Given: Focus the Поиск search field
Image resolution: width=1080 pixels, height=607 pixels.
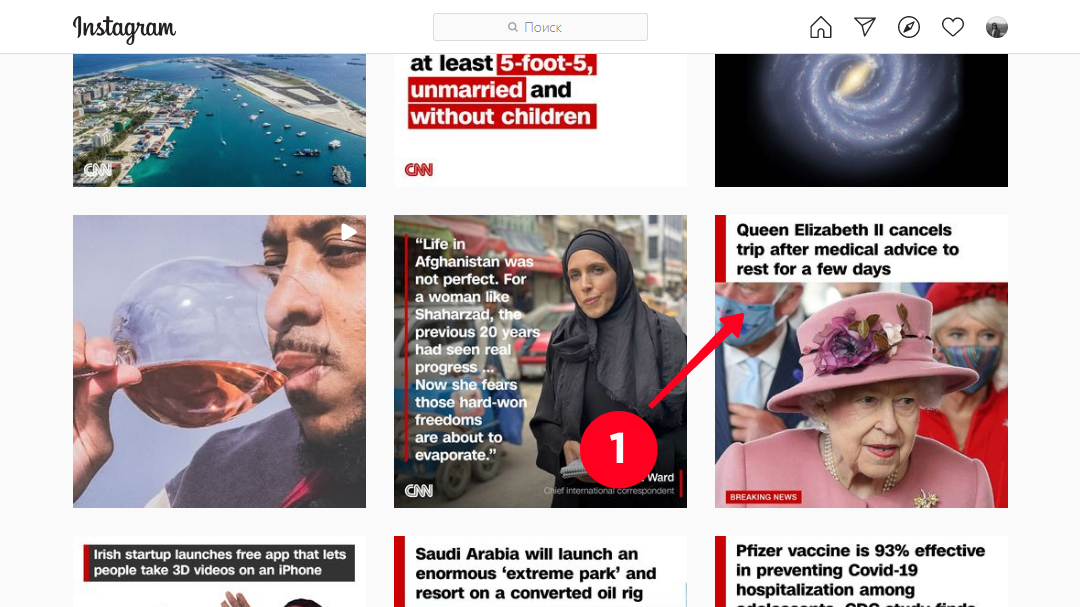Looking at the screenshot, I should pos(540,27).
